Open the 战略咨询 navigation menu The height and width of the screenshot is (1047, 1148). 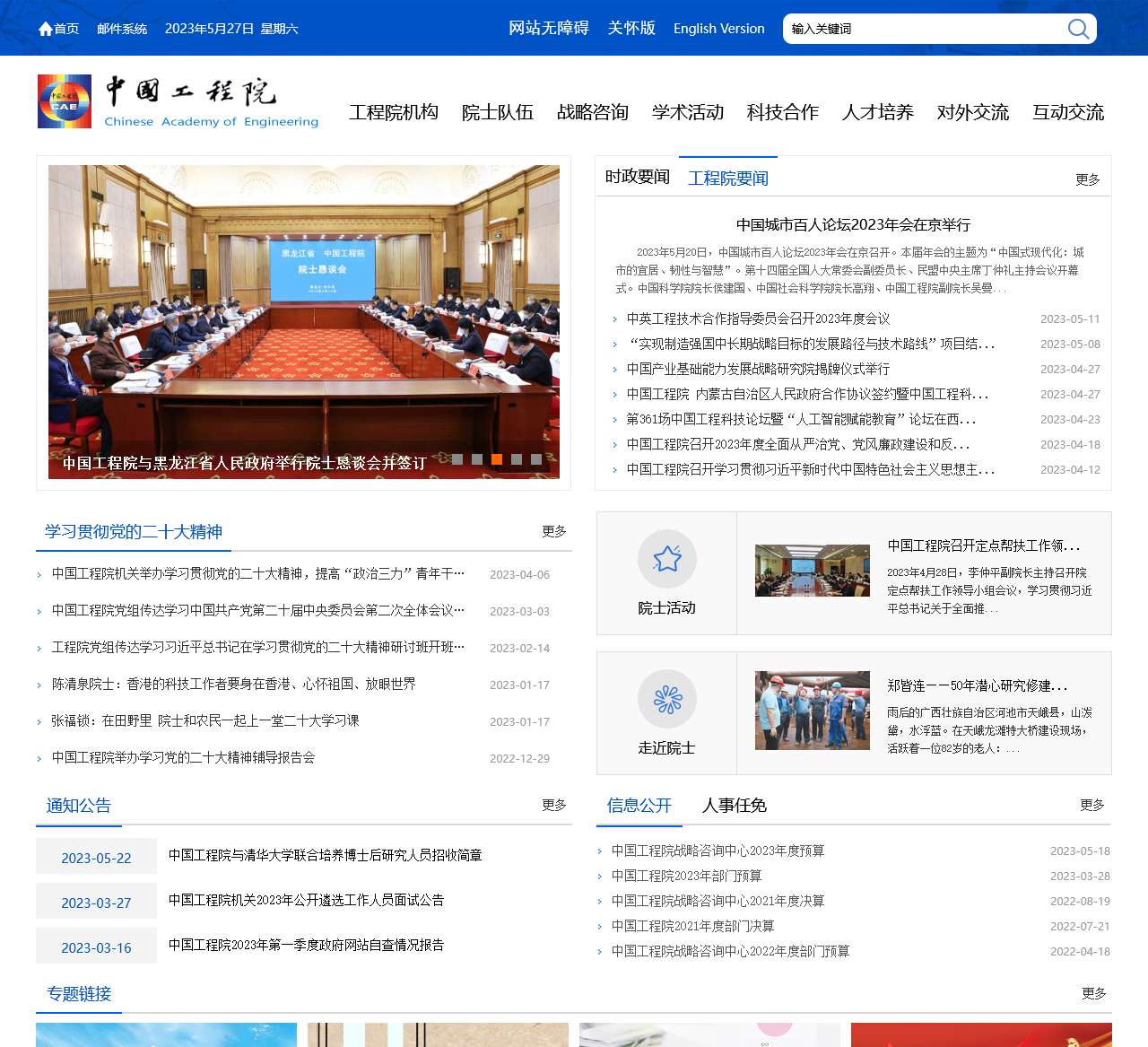592,112
